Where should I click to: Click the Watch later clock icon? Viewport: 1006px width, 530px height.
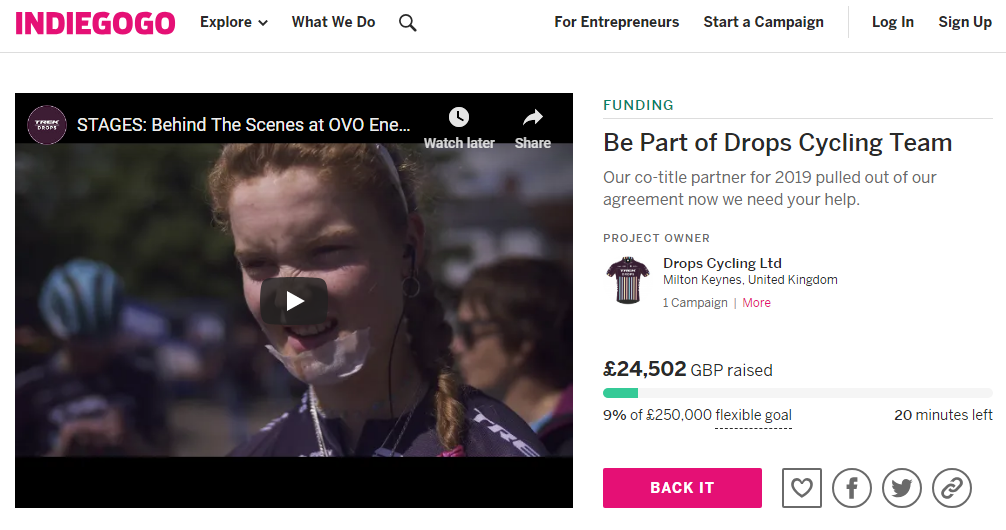click(x=458, y=118)
